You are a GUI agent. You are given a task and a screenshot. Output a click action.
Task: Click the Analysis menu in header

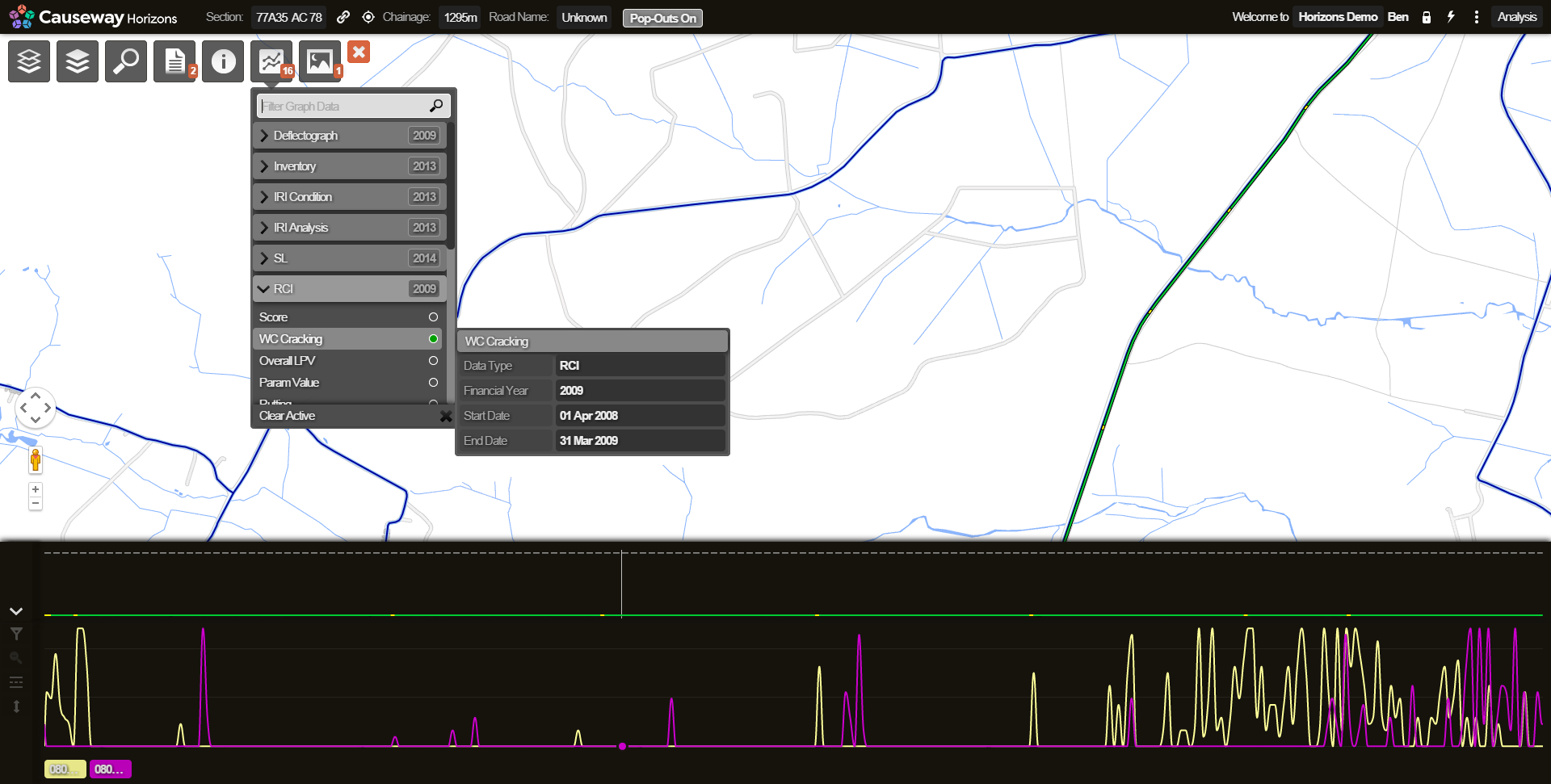pyautogui.click(x=1517, y=17)
